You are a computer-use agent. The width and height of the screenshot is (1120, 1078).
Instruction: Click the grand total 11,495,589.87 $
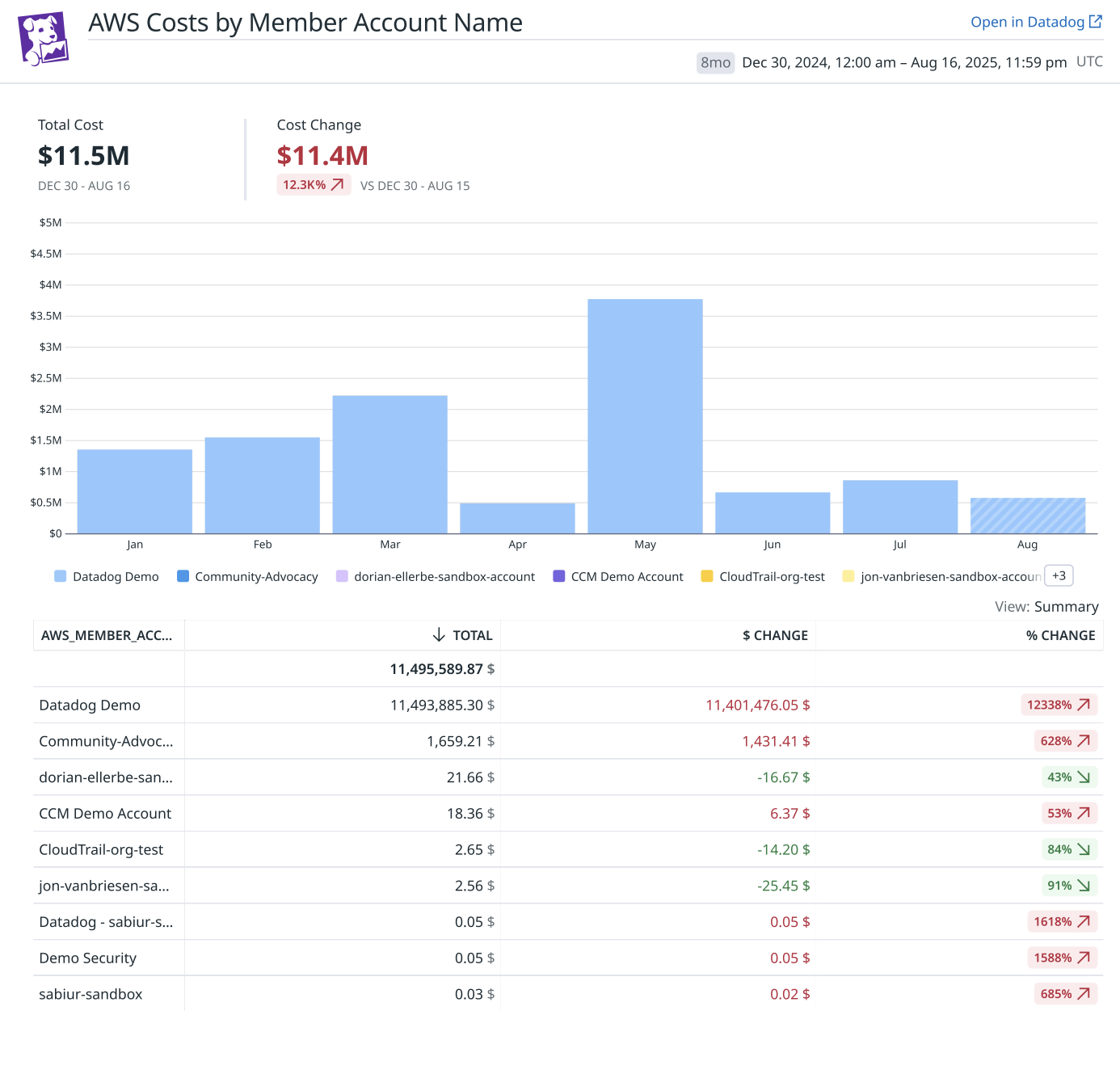(x=442, y=669)
